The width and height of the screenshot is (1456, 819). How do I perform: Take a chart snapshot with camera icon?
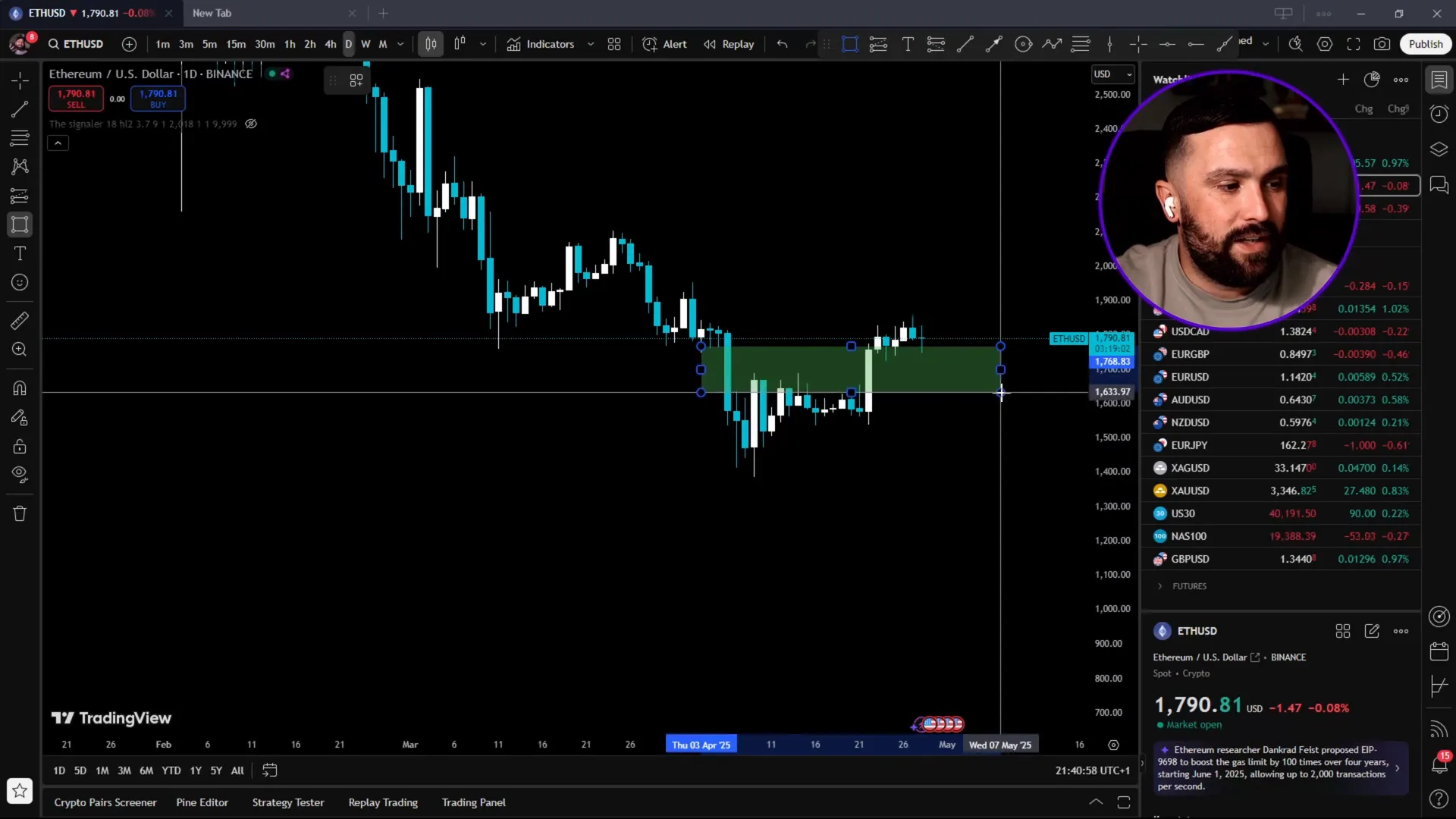pyautogui.click(x=1382, y=44)
